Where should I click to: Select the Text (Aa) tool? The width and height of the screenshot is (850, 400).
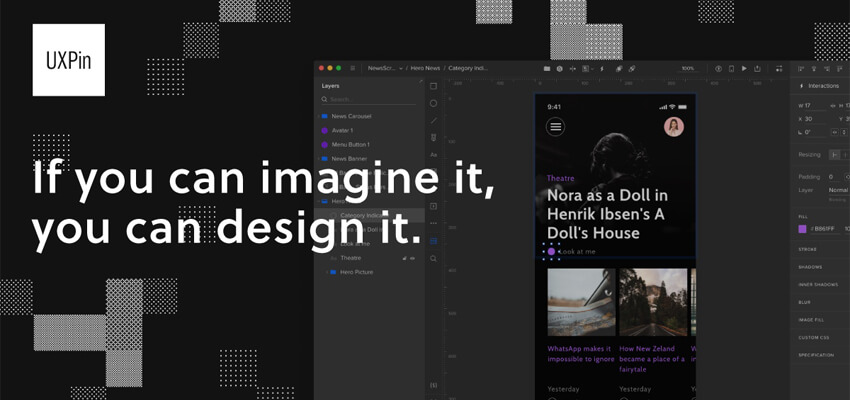(x=433, y=155)
